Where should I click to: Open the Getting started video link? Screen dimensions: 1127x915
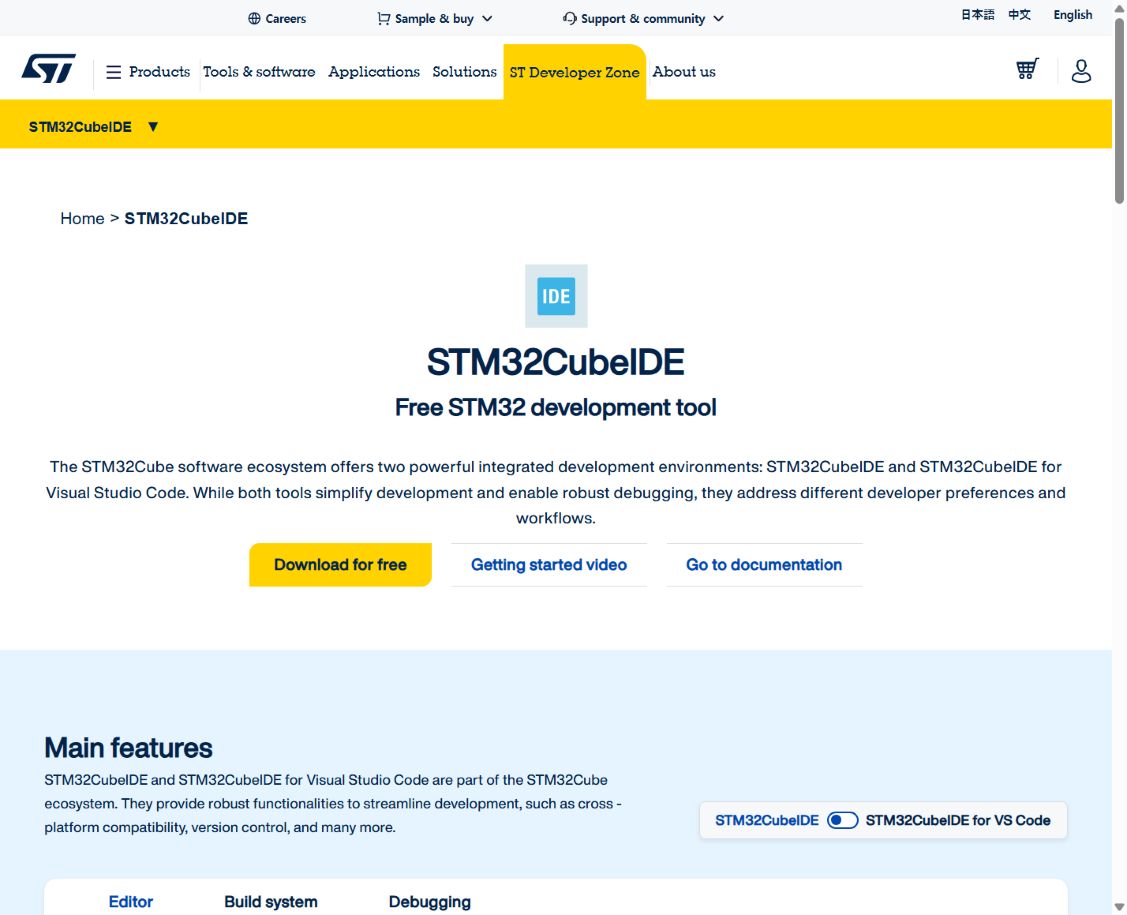point(549,564)
